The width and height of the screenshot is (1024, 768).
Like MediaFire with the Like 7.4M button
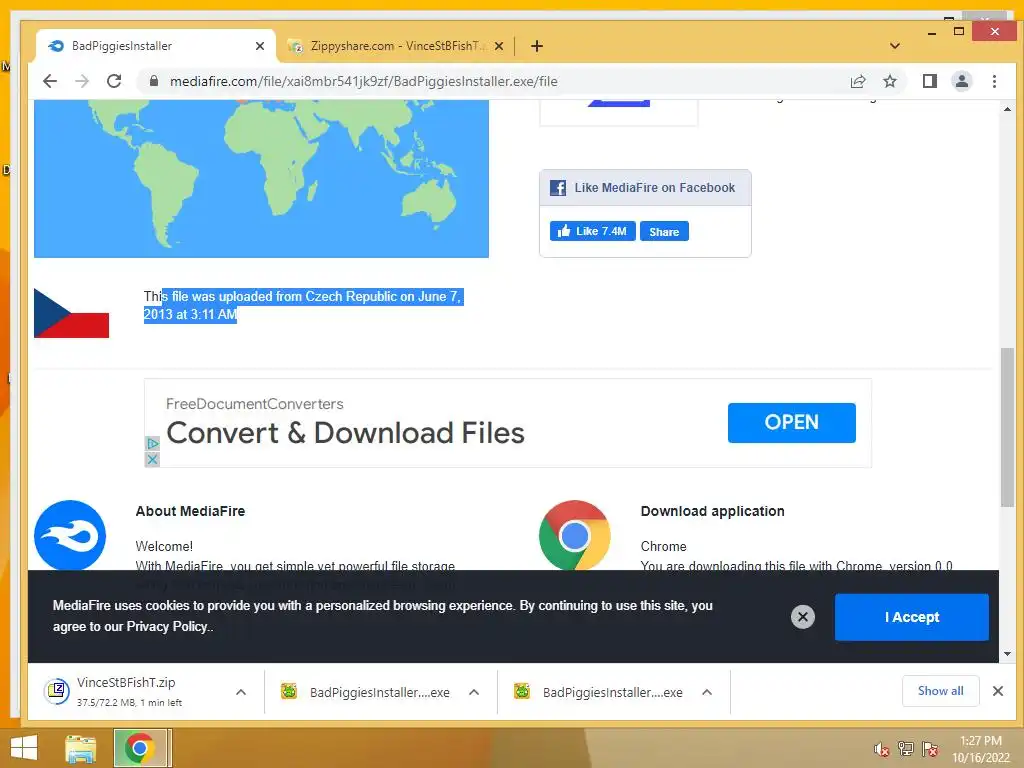[592, 231]
